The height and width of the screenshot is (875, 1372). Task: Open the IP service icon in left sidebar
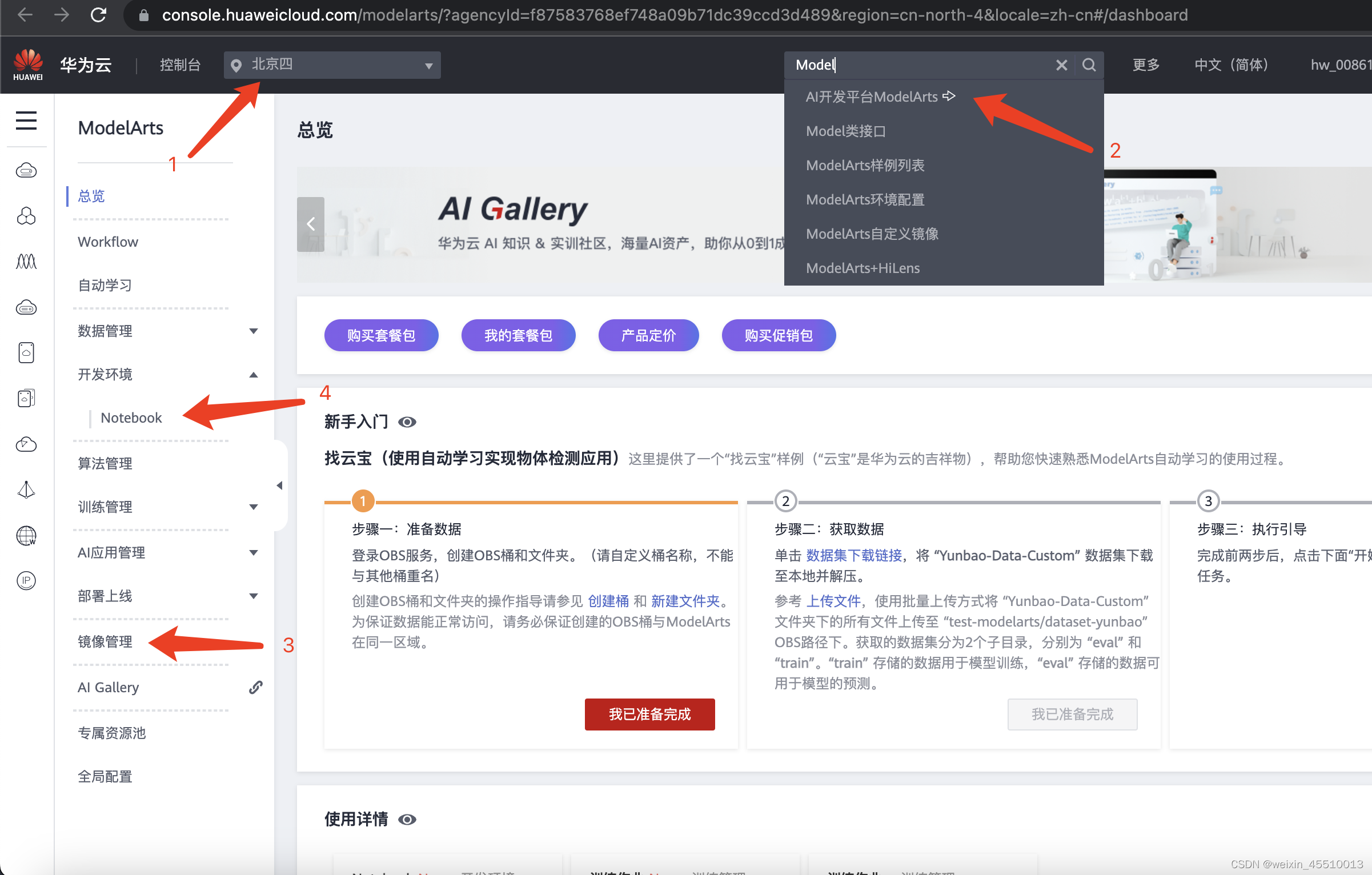point(26,581)
